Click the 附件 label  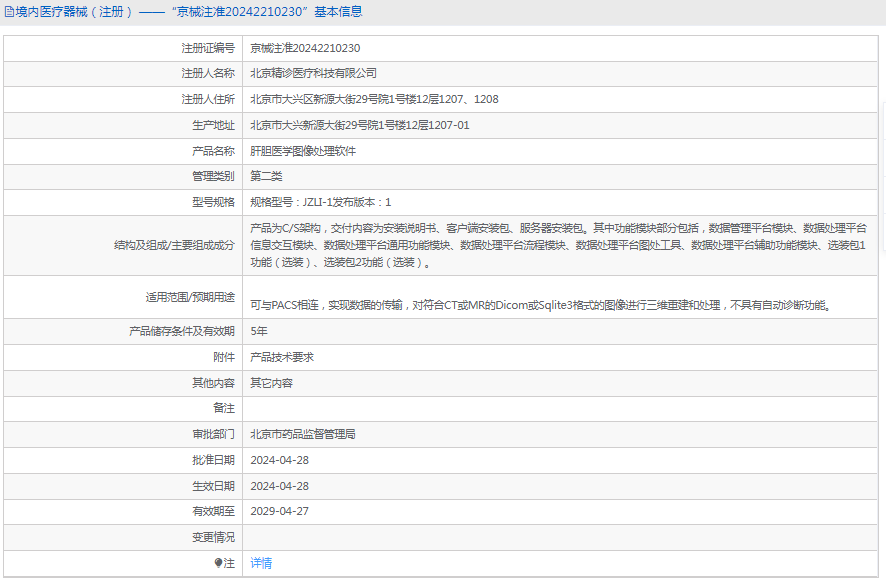pyautogui.click(x=224, y=357)
